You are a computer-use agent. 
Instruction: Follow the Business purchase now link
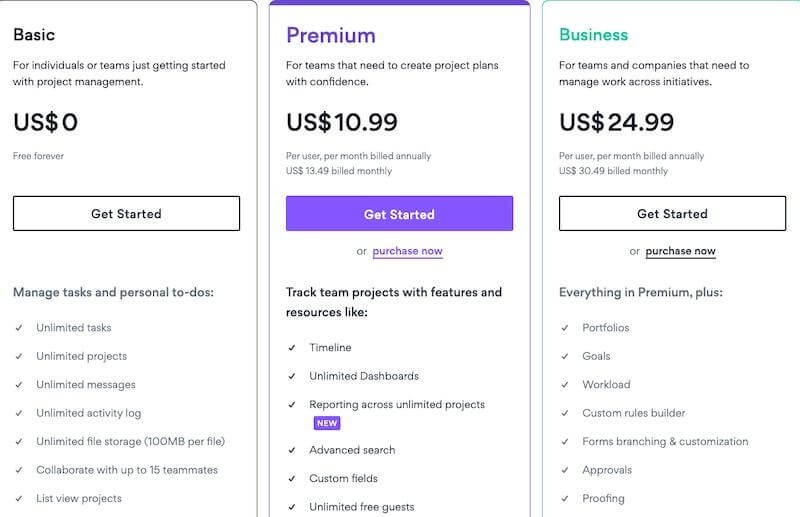tap(680, 251)
